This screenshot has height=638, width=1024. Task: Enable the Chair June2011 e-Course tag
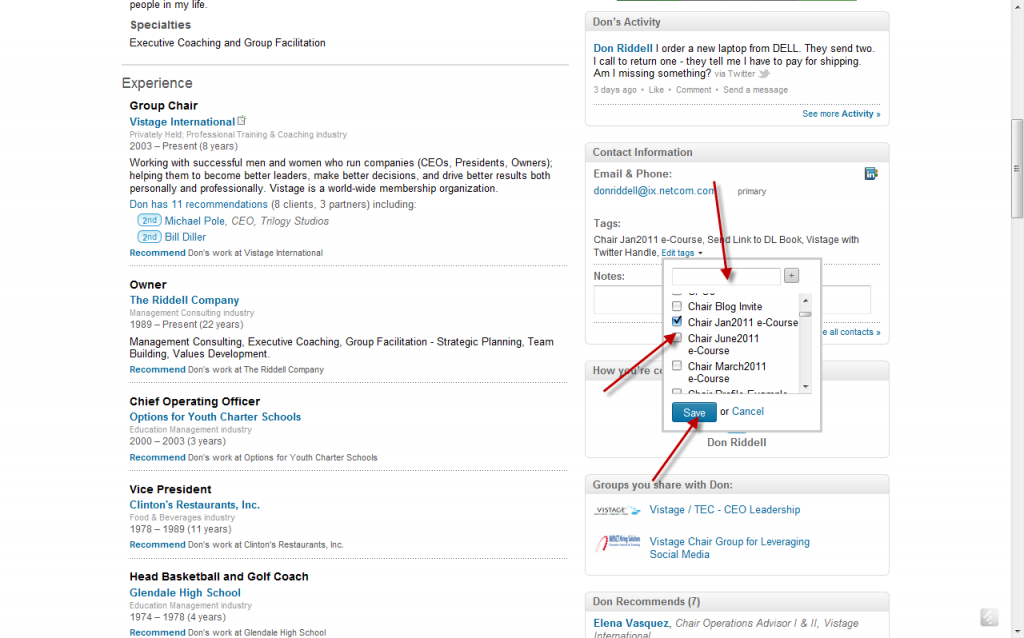coord(677,338)
